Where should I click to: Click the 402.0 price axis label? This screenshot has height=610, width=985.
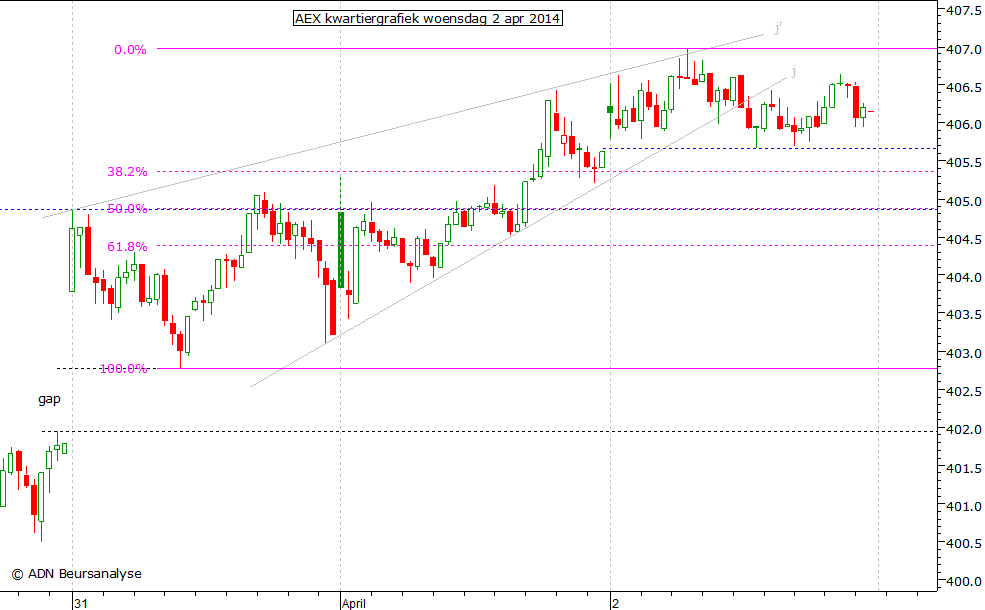(x=964, y=429)
